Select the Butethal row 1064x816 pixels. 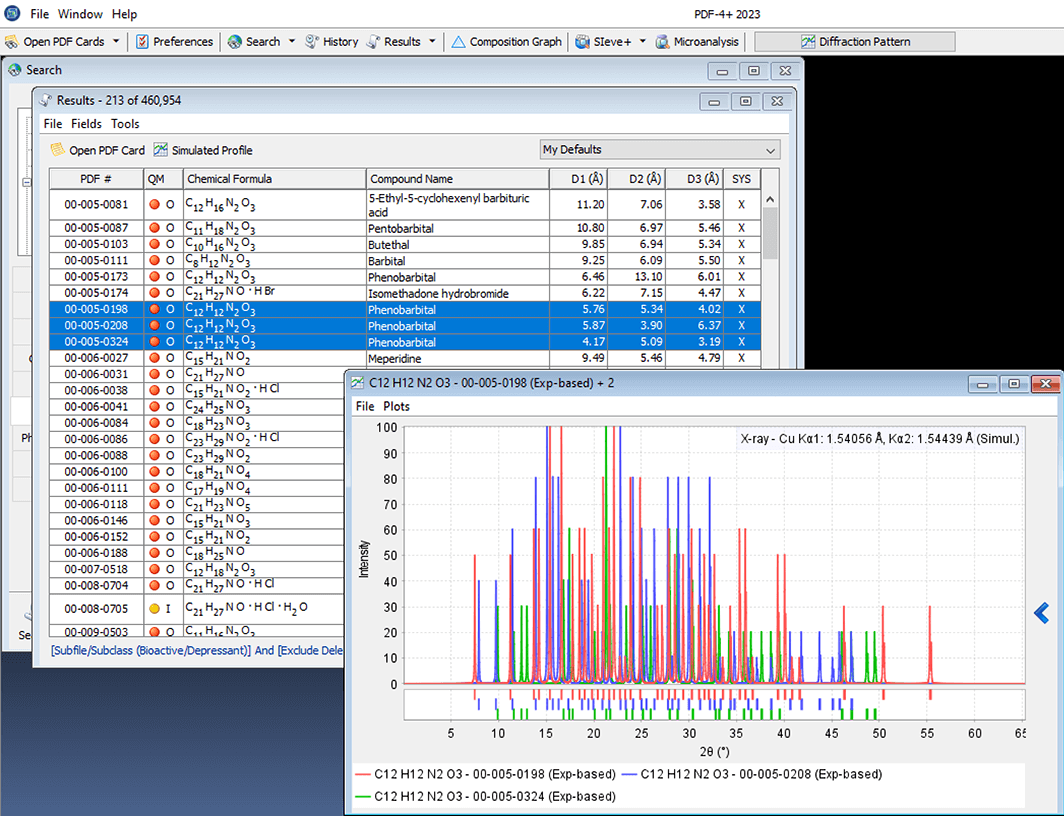(x=405, y=244)
